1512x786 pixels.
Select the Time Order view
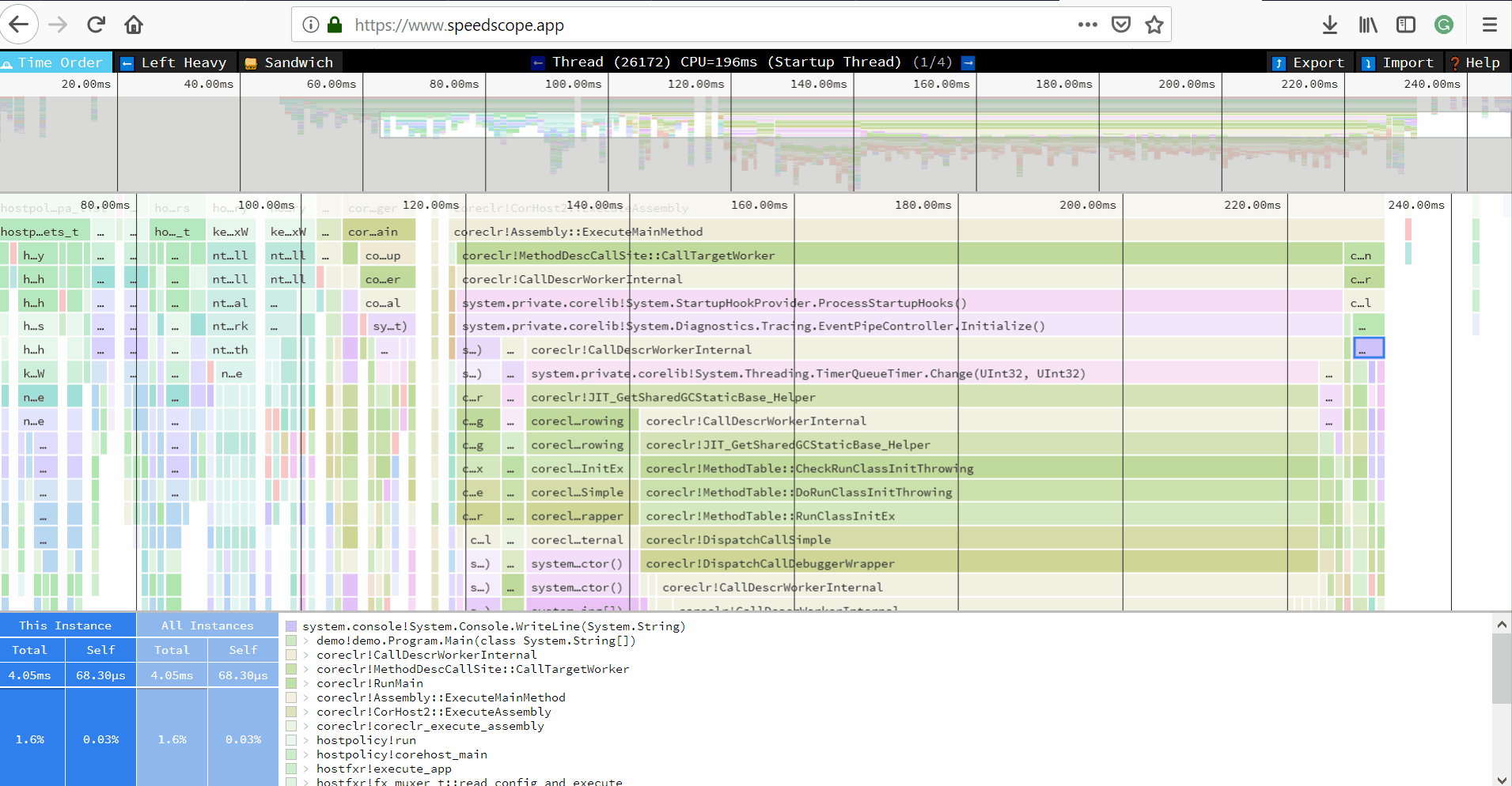[52, 62]
